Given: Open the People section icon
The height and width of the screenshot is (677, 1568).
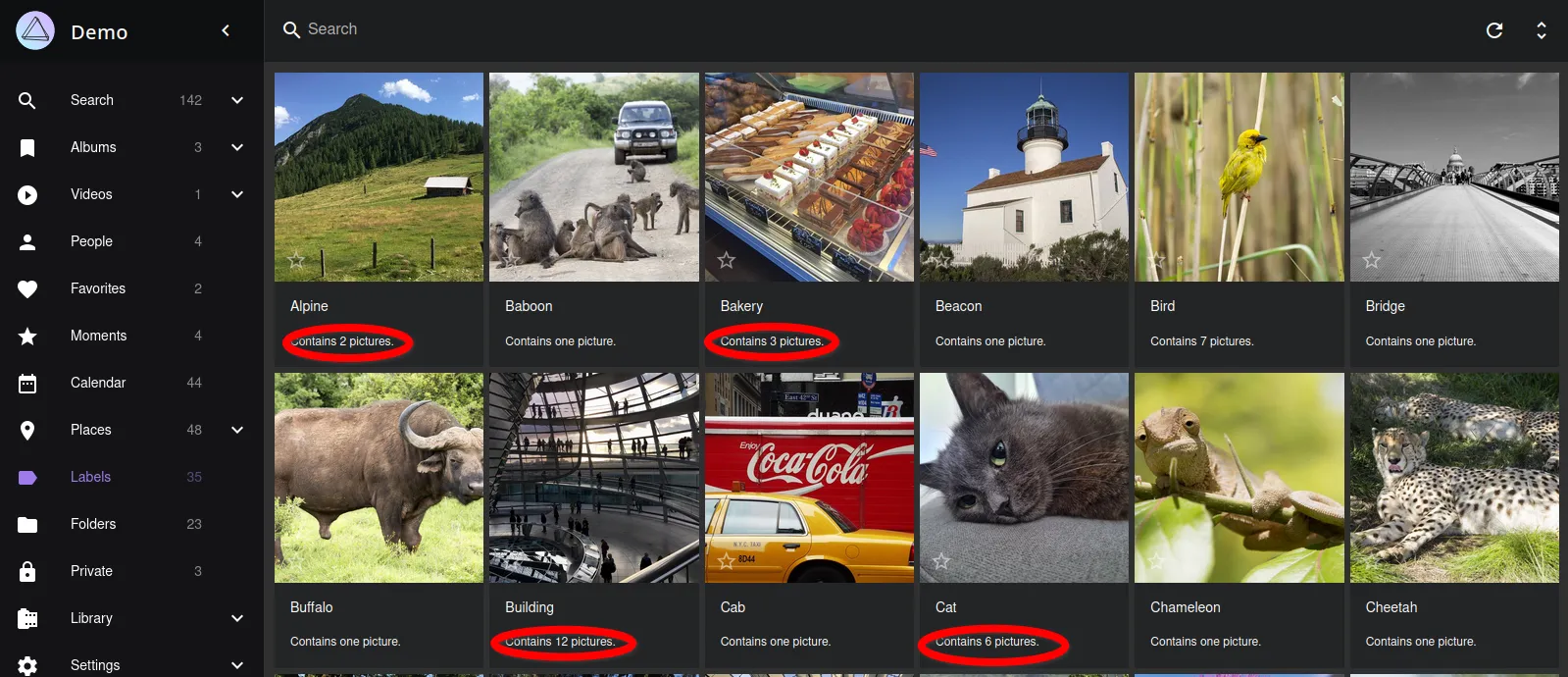Looking at the screenshot, I should (27, 241).
